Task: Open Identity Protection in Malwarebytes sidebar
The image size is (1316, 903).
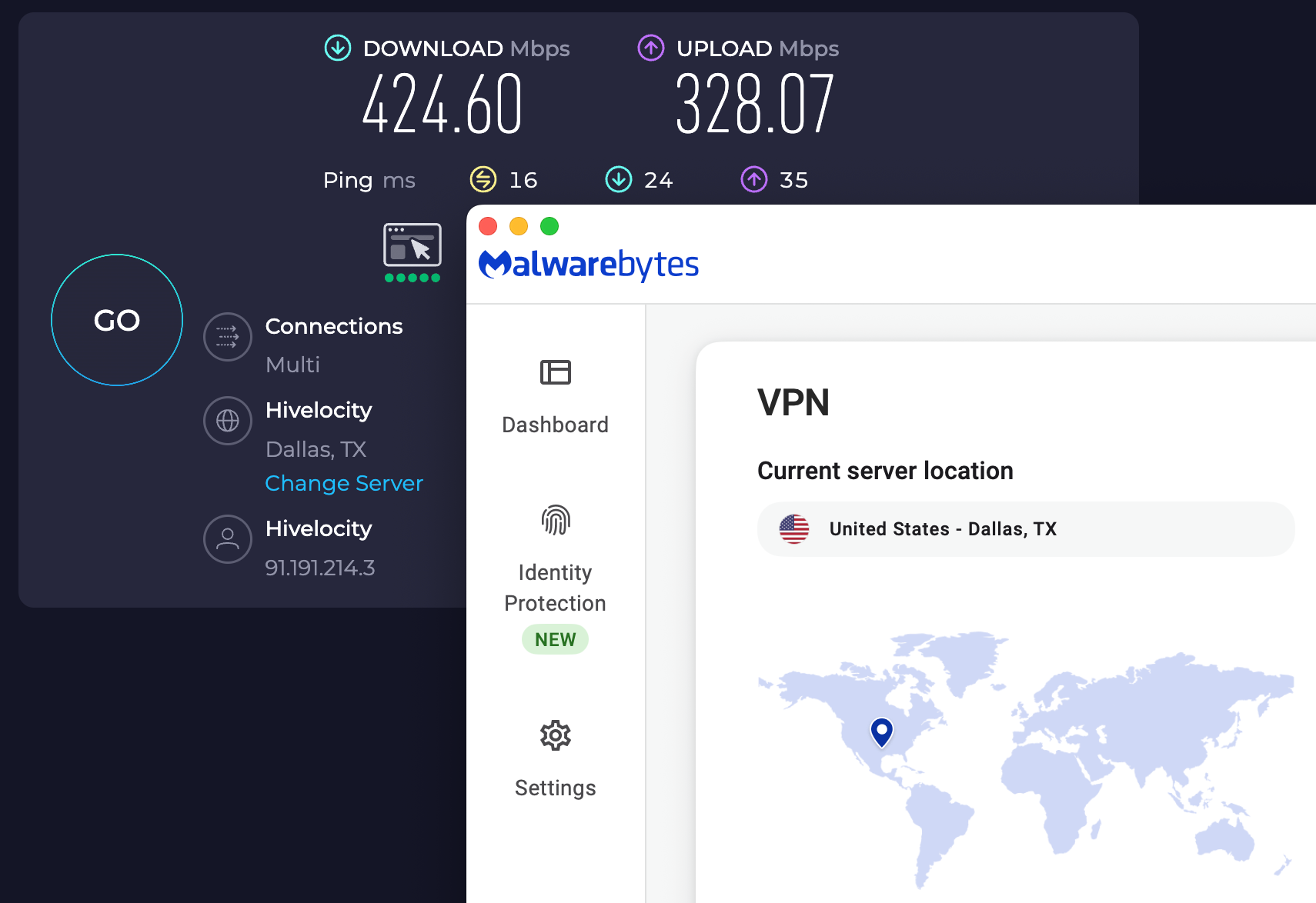Action: tap(555, 578)
